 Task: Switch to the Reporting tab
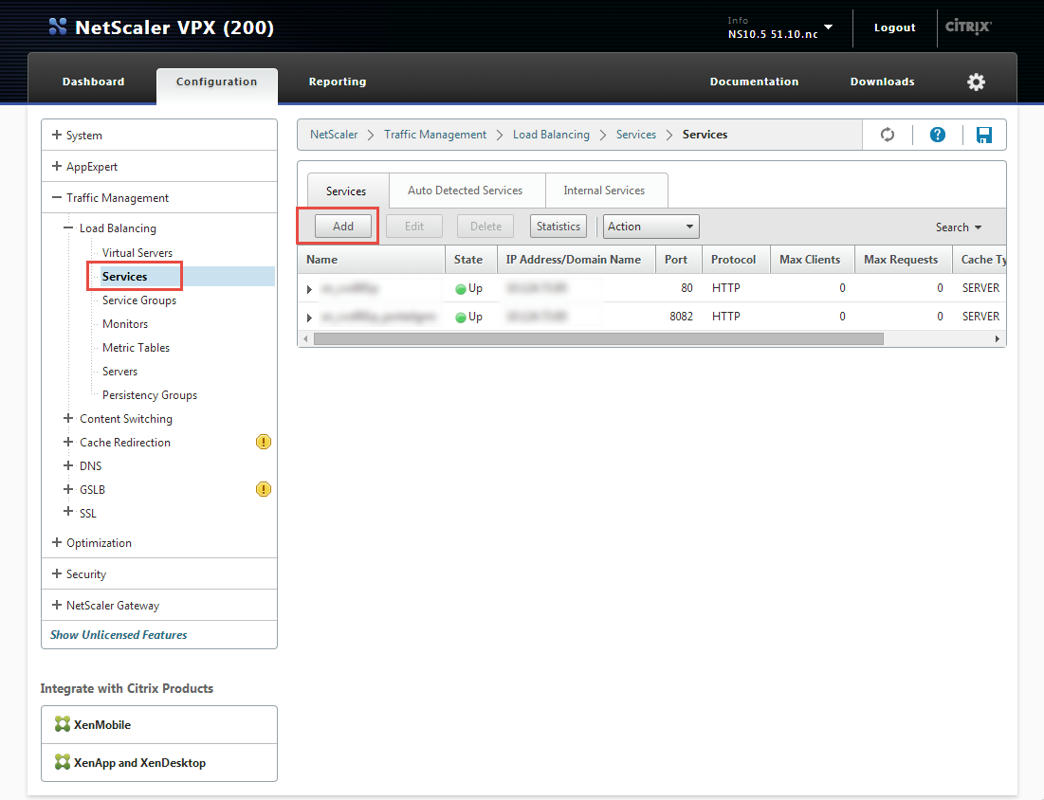337,82
